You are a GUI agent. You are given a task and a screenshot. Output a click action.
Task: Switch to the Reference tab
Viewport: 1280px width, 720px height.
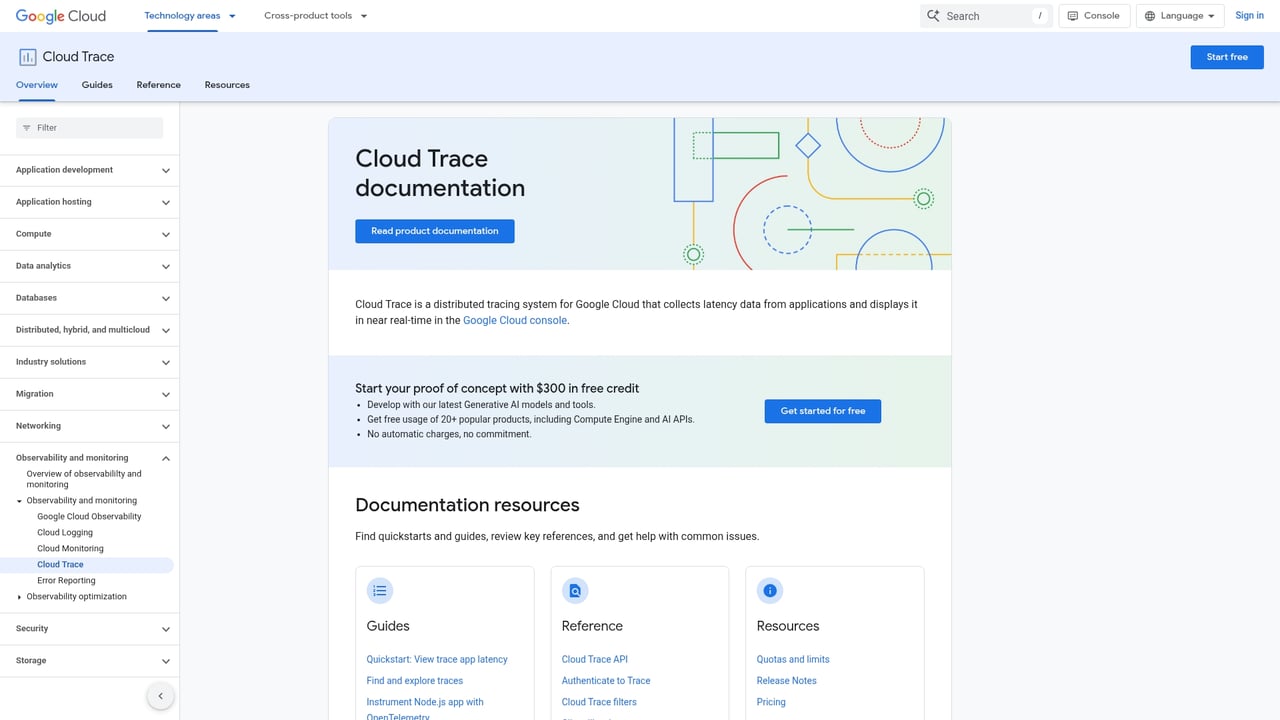(158, 85)
